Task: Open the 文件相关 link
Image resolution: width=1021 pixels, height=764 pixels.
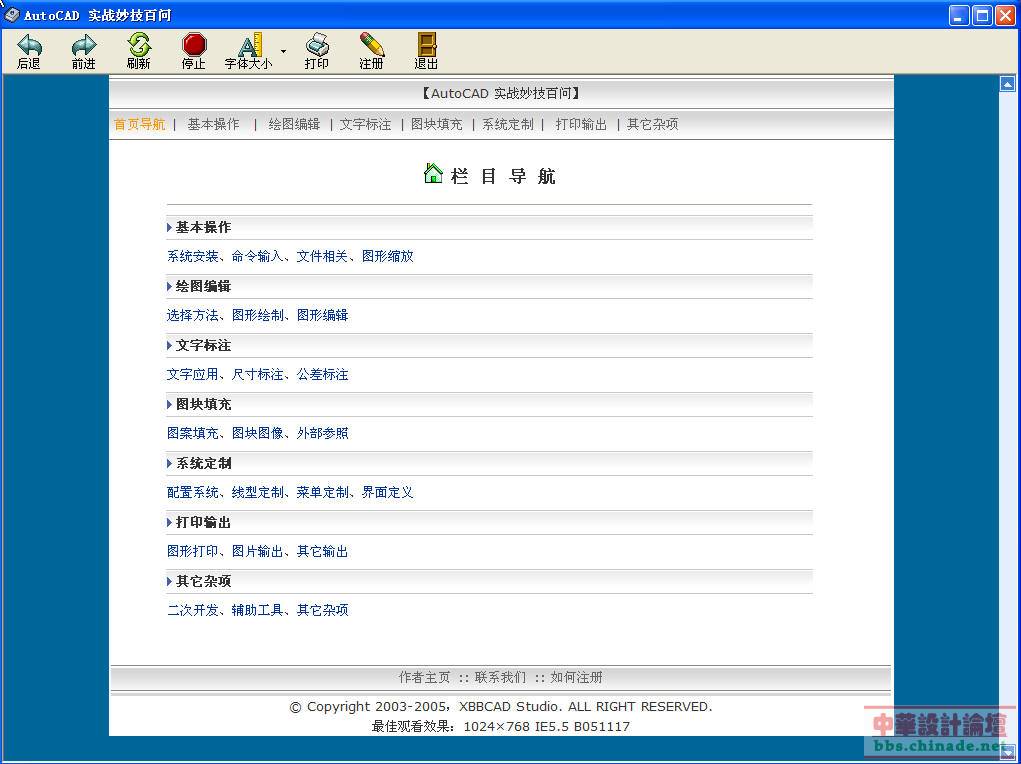Action: [x=322, y=257]
